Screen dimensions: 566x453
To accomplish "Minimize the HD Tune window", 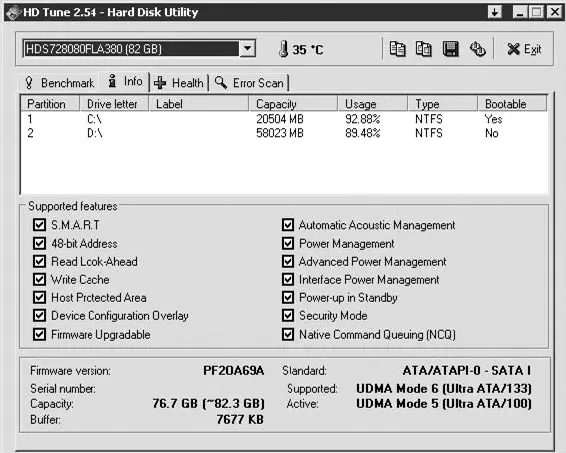I will (520, 12).
